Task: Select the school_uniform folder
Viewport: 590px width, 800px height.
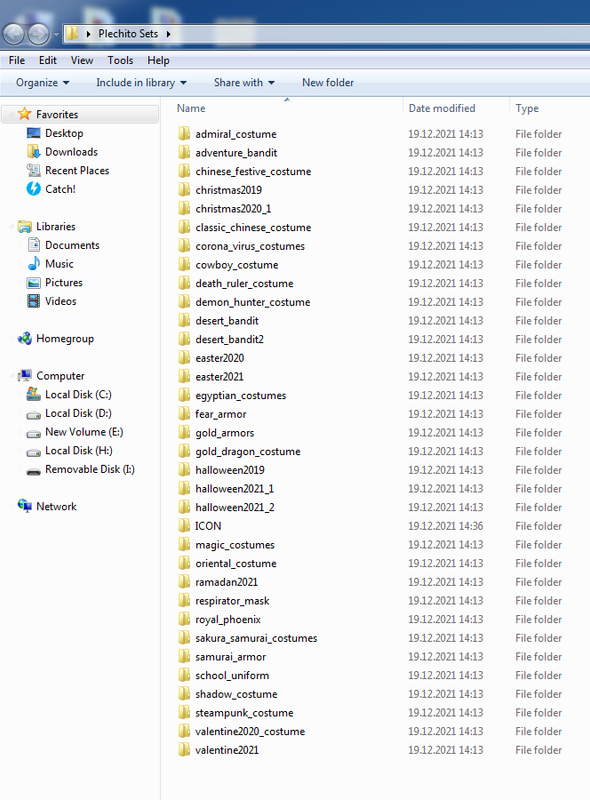Action: pyautogui.click(x=232, y=676)
